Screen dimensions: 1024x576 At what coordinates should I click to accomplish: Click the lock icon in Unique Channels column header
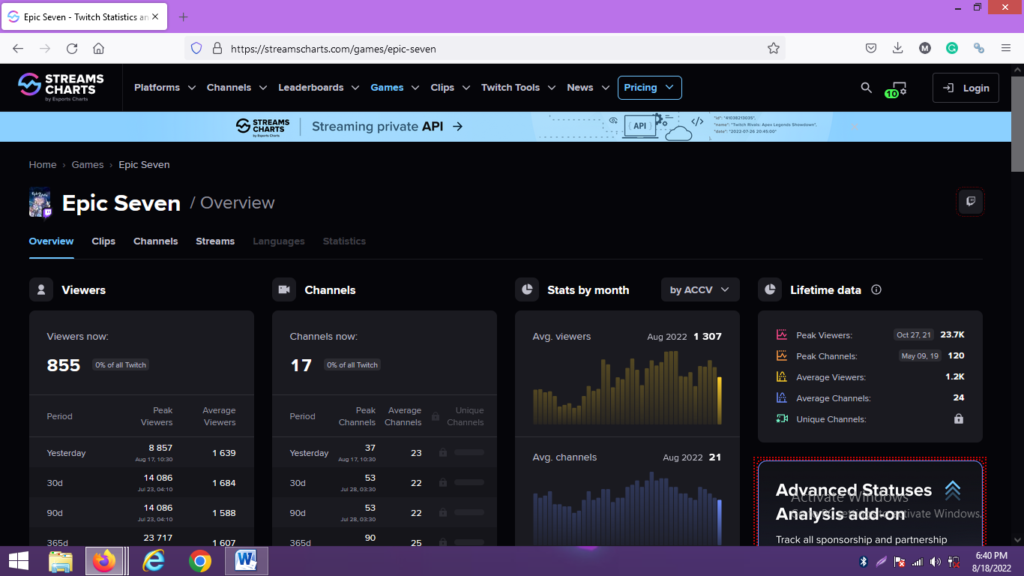[x=436, y=417]
